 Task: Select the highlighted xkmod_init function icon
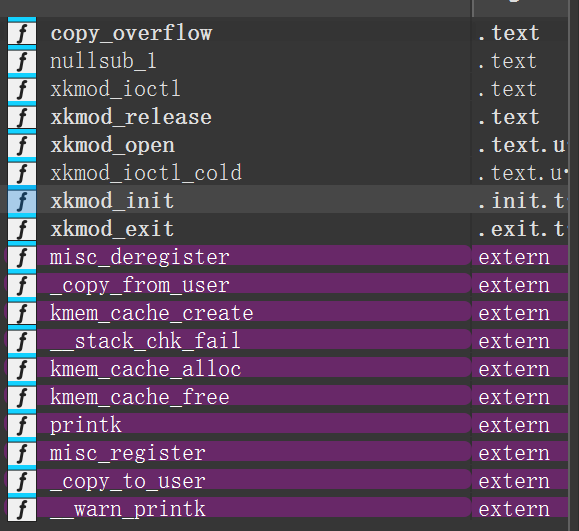tap(22, 201)
